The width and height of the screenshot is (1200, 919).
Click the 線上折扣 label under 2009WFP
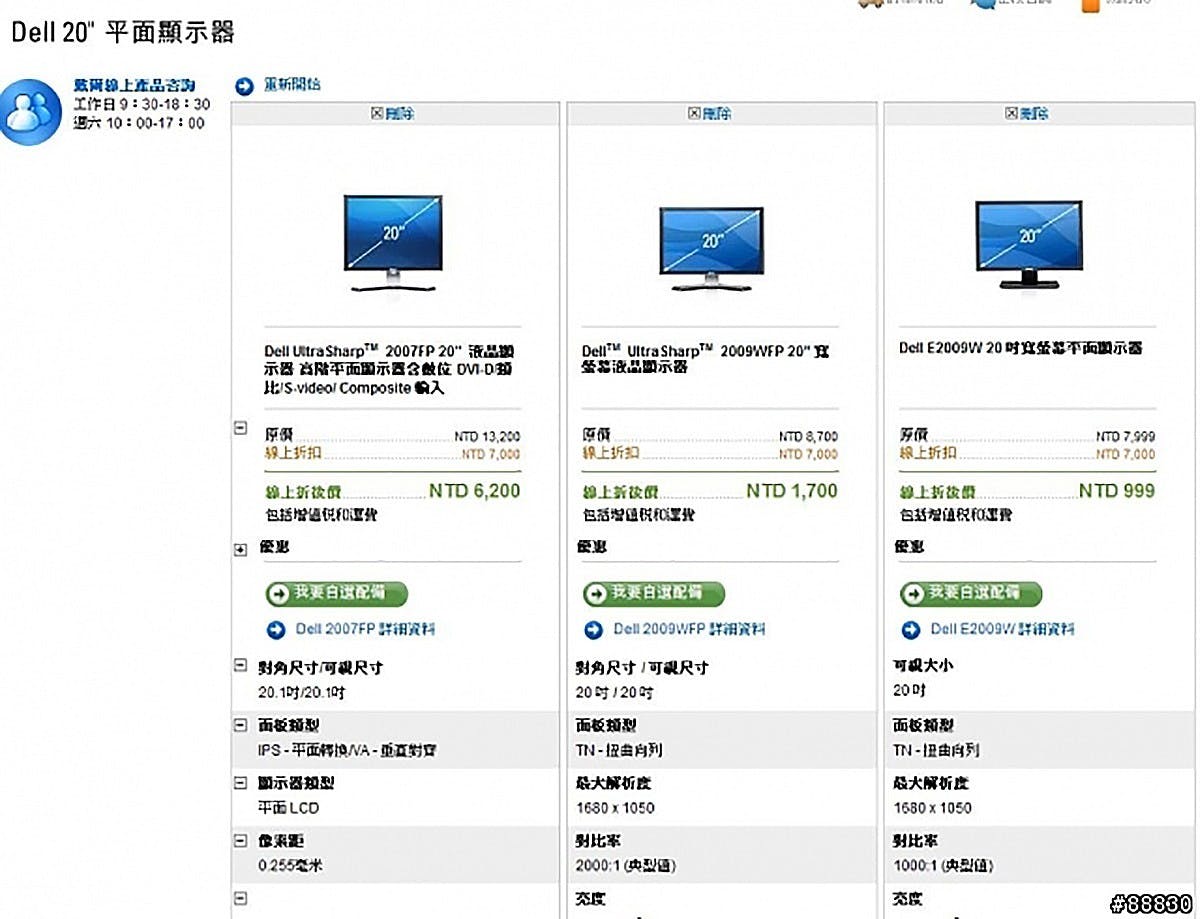coord(610,453)
